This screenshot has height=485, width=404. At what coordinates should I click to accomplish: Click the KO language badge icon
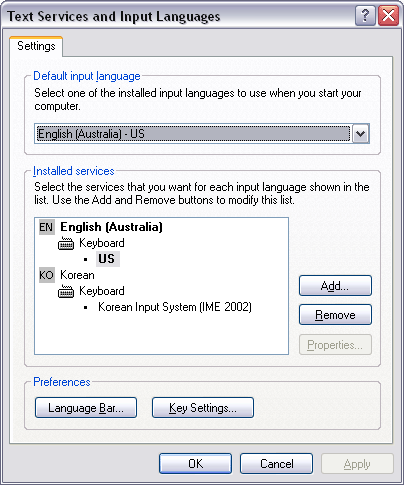pyautogui.click(x=46, y=275)
